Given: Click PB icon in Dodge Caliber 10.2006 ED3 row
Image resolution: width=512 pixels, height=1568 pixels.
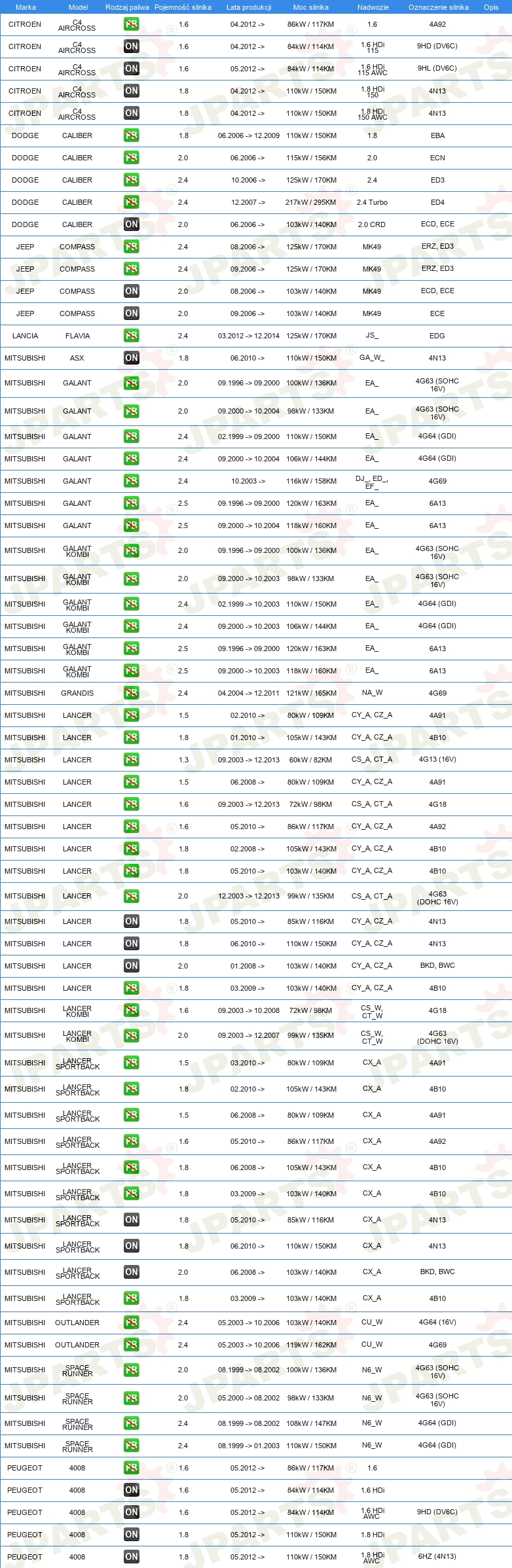Looking at the screenshot, I should [132, 180].
